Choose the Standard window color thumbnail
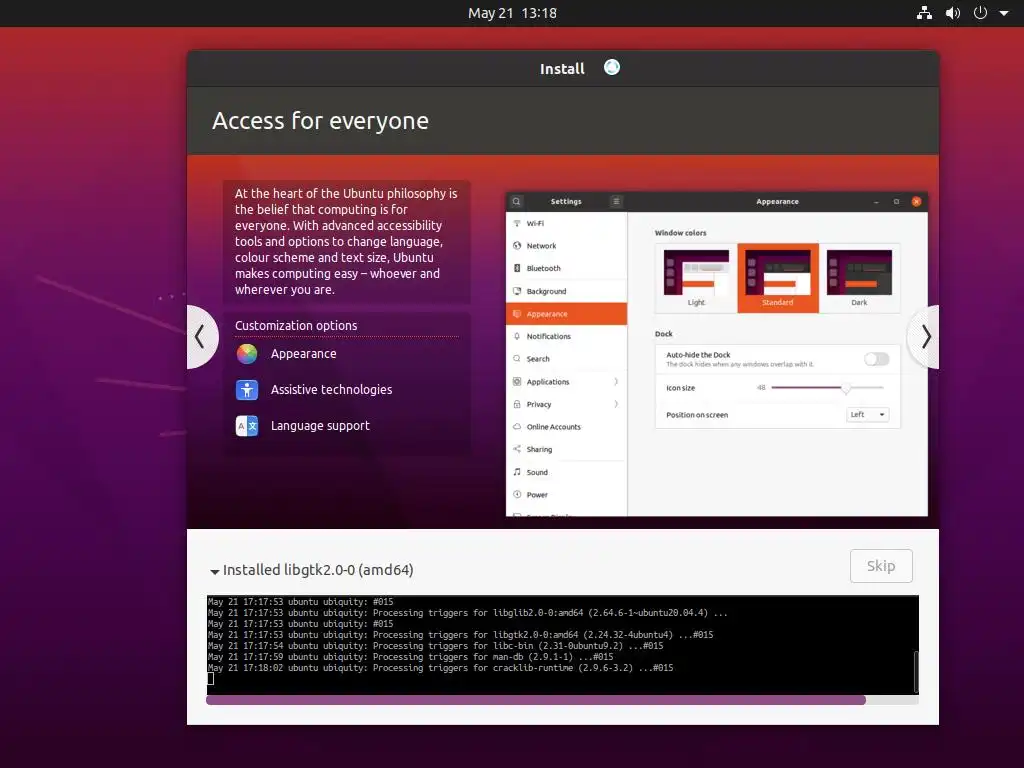1024x768 pixels. [778, 278]
